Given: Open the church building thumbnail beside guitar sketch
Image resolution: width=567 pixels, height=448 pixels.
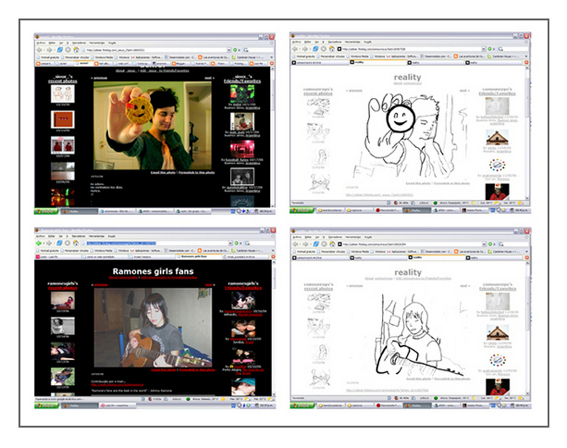Looking at the screenshot, I should pyautogui.click(x=497, y=333).
